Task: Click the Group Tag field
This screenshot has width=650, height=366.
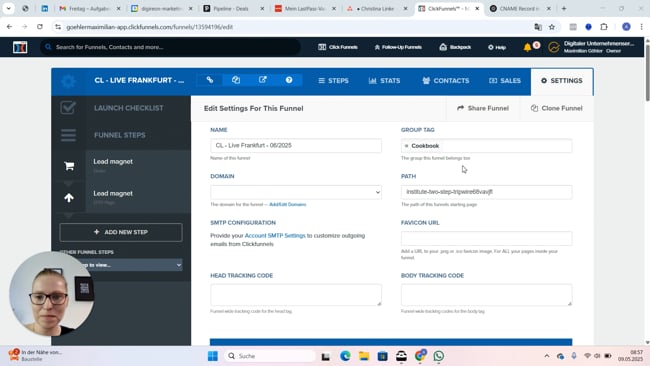Action: [486, 146]
